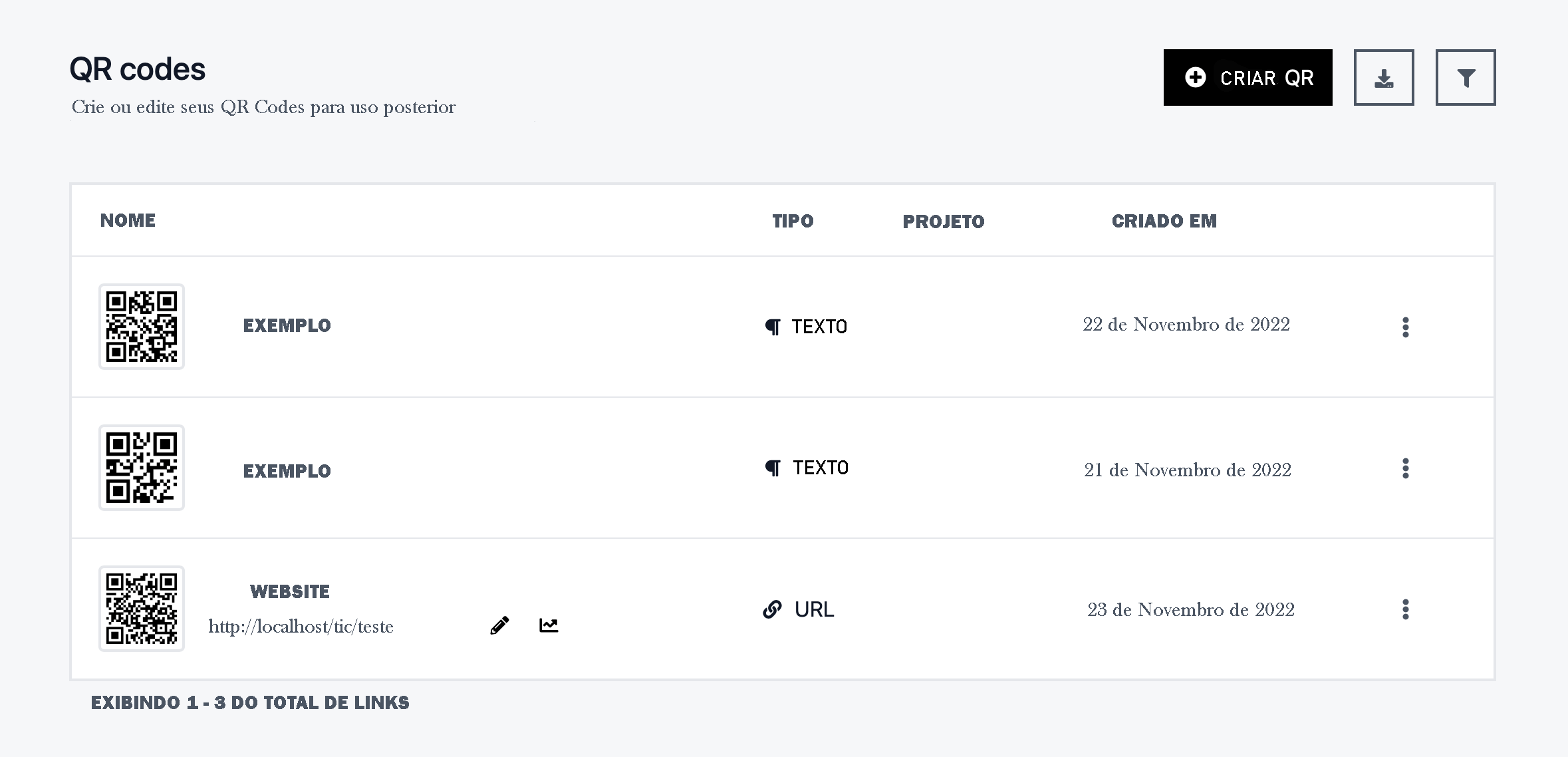Click the WEBSITE QR code thumbnail
The width and height of the screenshot is (1568, 757).
[x=142, y=609]
